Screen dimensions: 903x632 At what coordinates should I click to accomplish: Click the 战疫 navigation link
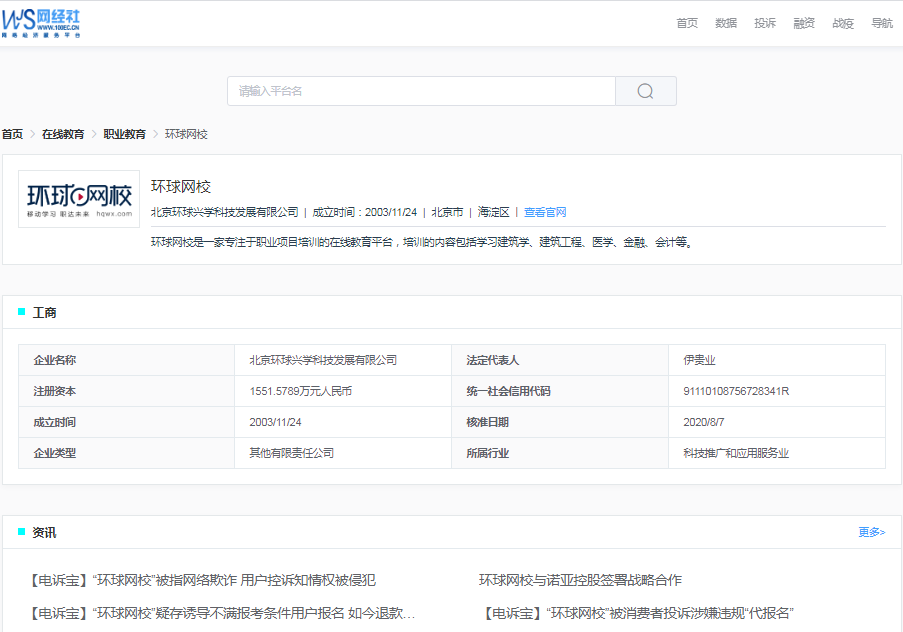(x=841, y=22)
